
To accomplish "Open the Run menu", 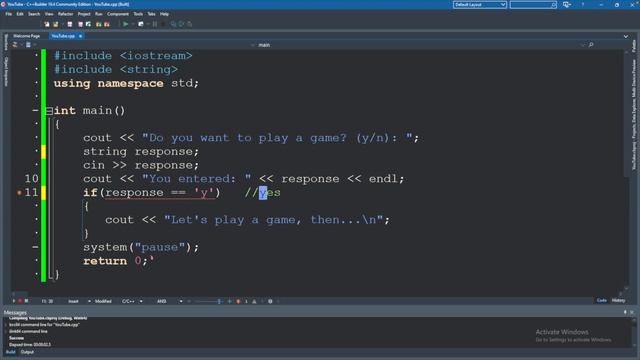I will [99, 14].
